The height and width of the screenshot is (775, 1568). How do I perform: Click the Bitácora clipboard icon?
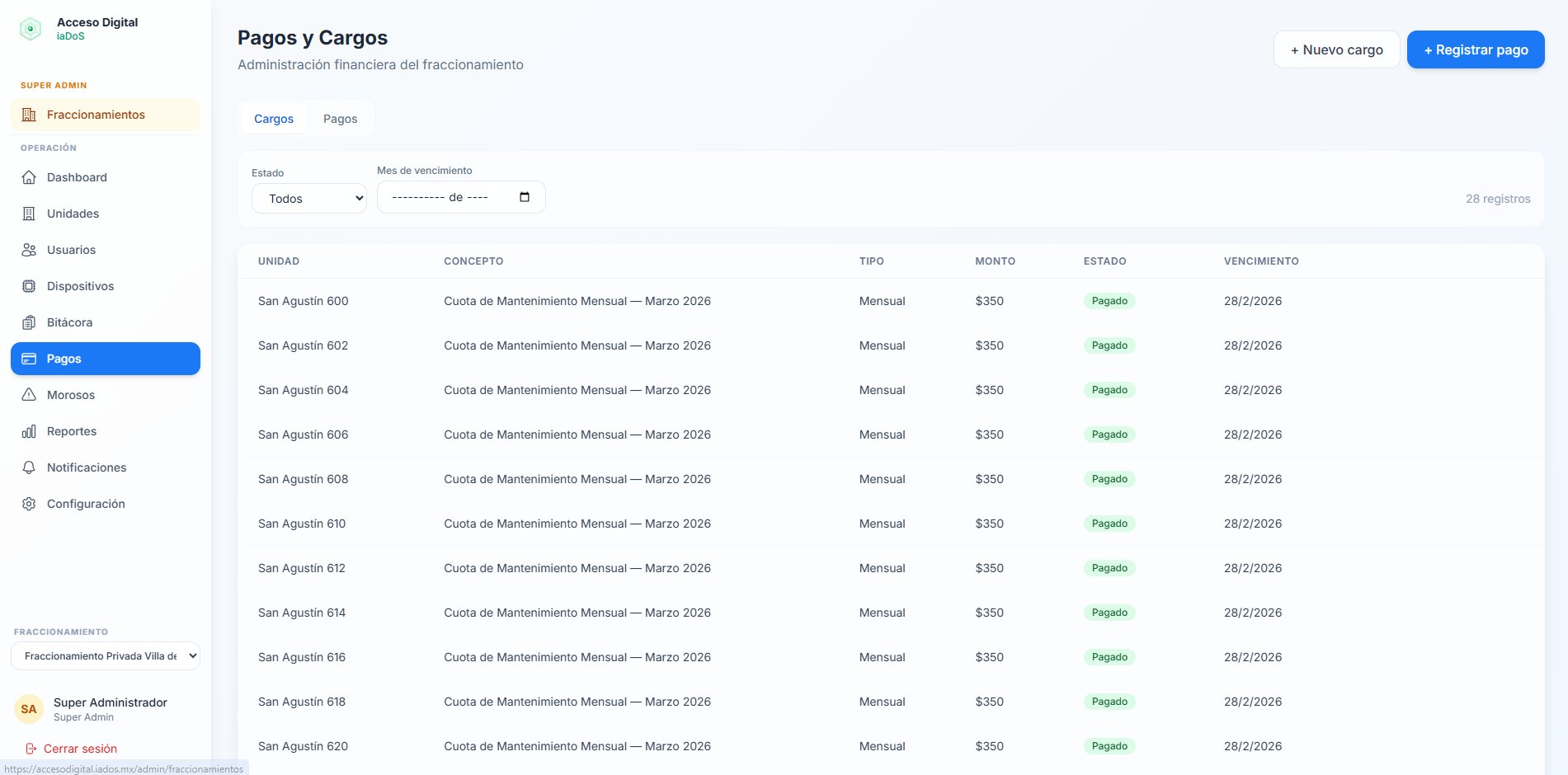tap(29, 322)
